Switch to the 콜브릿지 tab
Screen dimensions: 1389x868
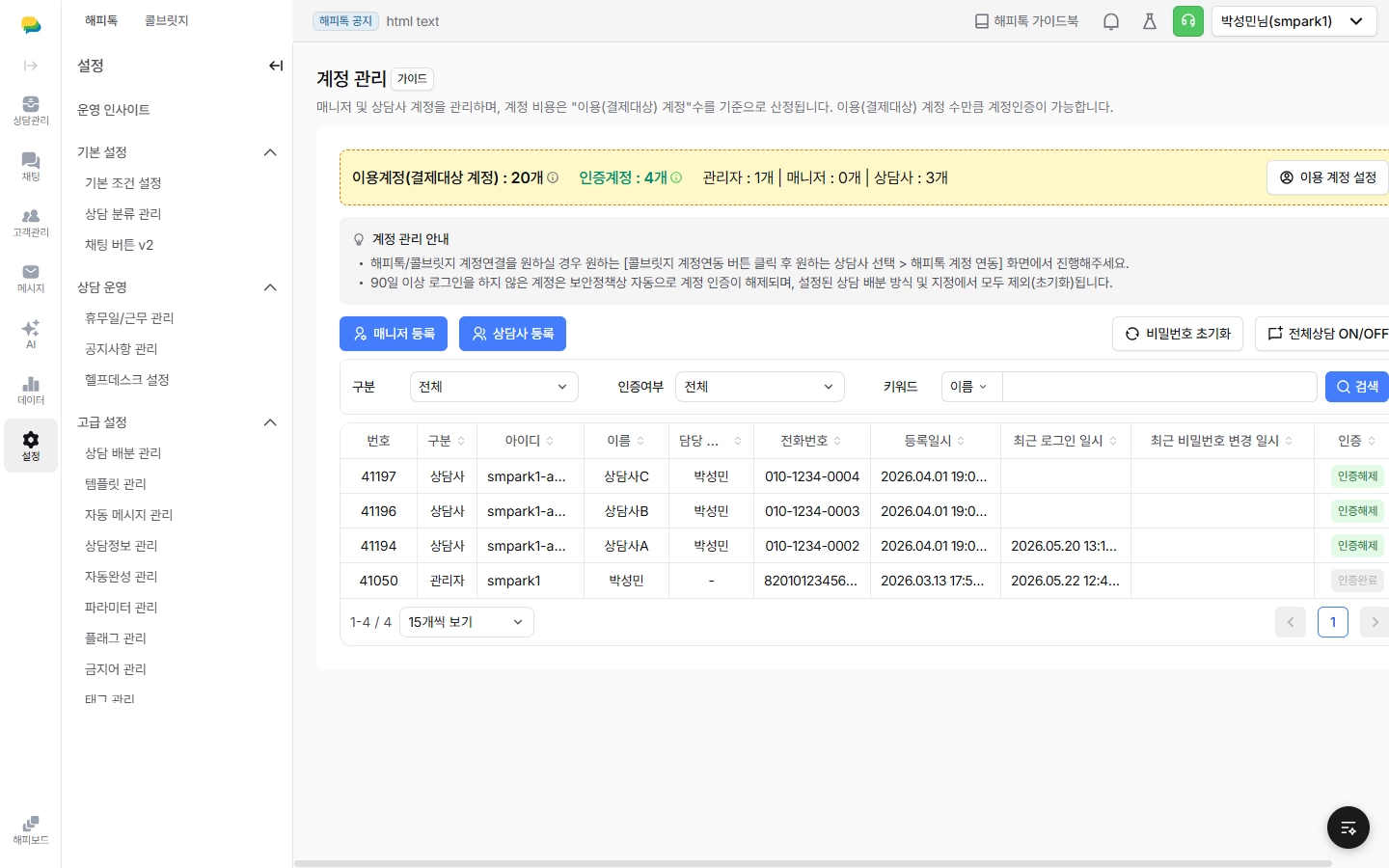167,20
